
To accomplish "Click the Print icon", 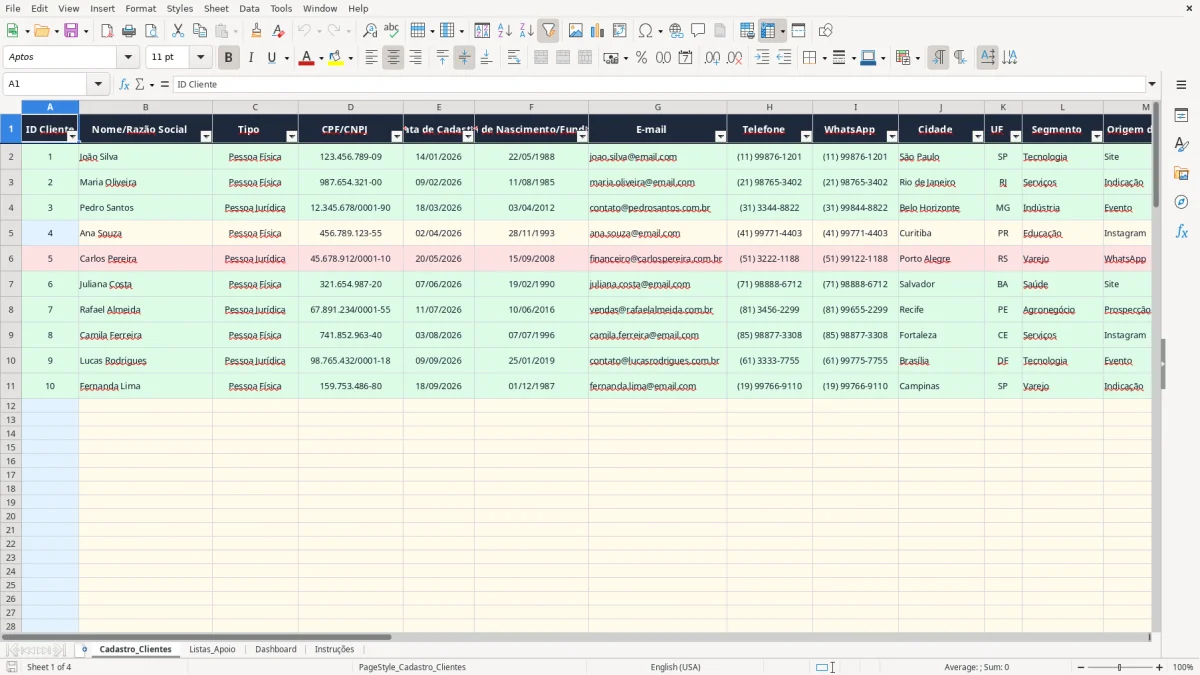I will (x=129, y=31).
